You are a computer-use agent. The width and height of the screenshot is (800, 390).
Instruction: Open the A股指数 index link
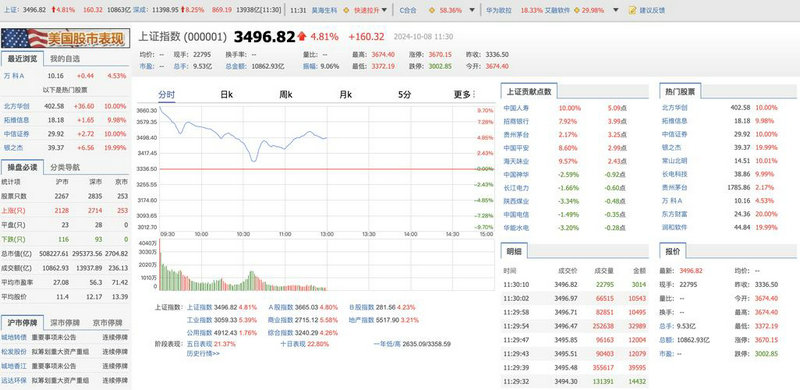tap(281, 307)
